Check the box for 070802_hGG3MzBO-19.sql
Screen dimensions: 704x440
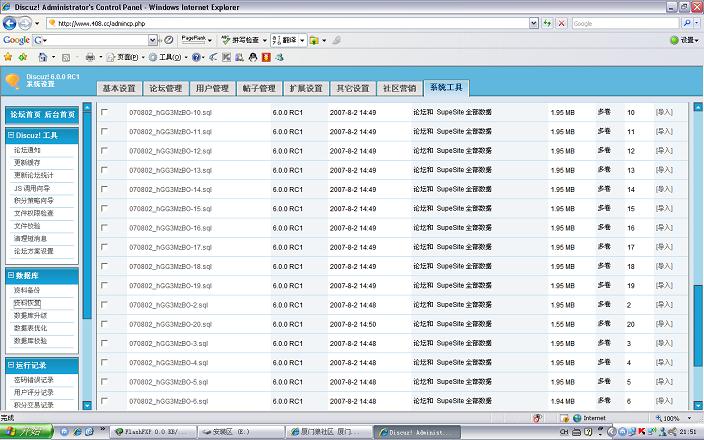[104, 285]
